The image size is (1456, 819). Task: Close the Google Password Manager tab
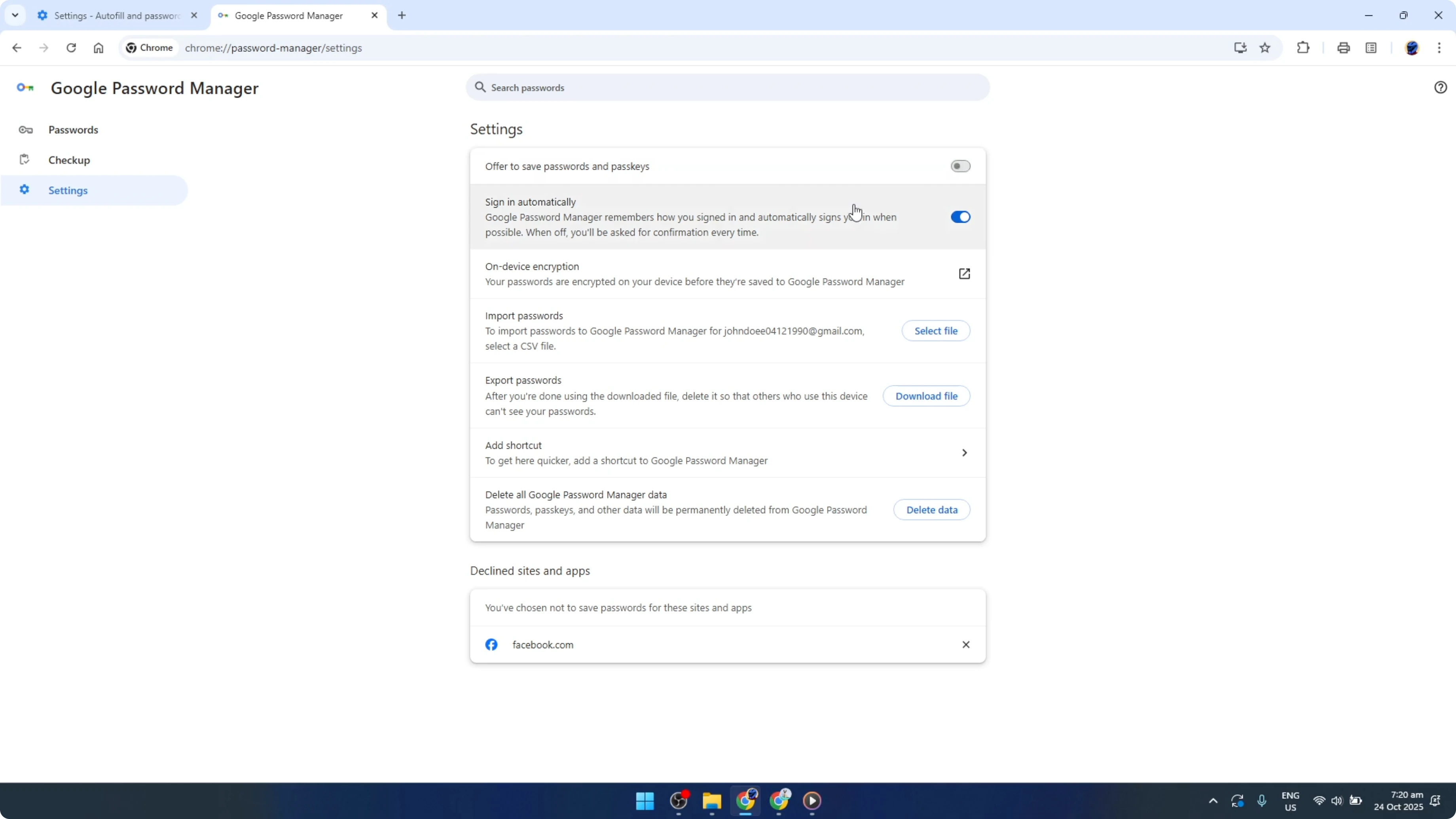(x=374, y=15)
